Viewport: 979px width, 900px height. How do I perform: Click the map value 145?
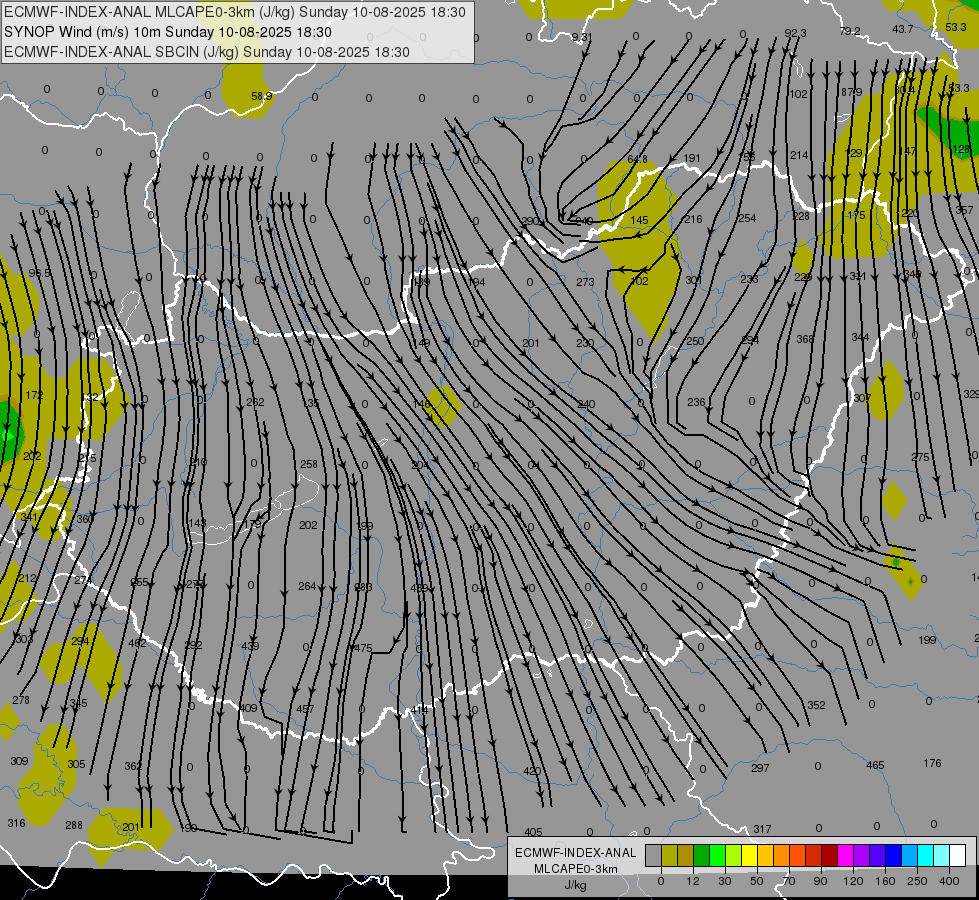coord(639,220)
